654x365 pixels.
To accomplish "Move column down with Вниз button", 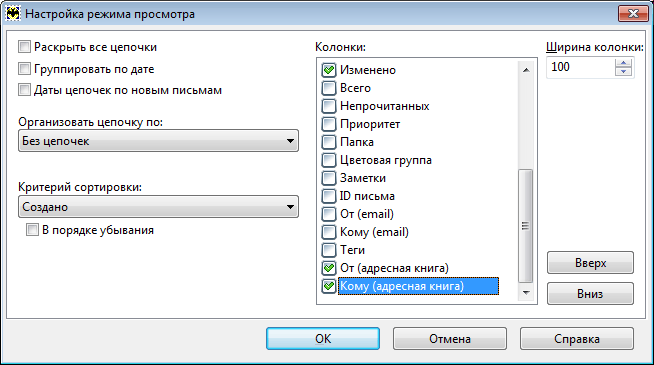I will pos(590,294).
